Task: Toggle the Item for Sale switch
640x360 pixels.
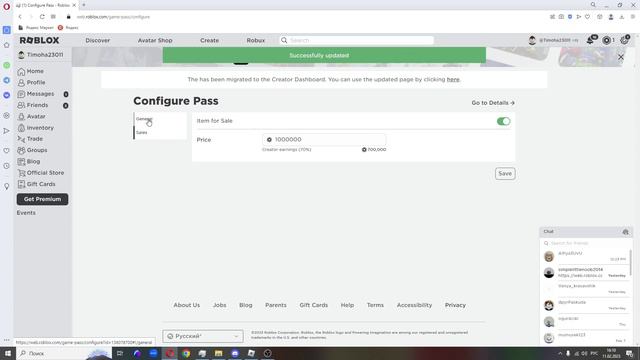Action: 503,121
